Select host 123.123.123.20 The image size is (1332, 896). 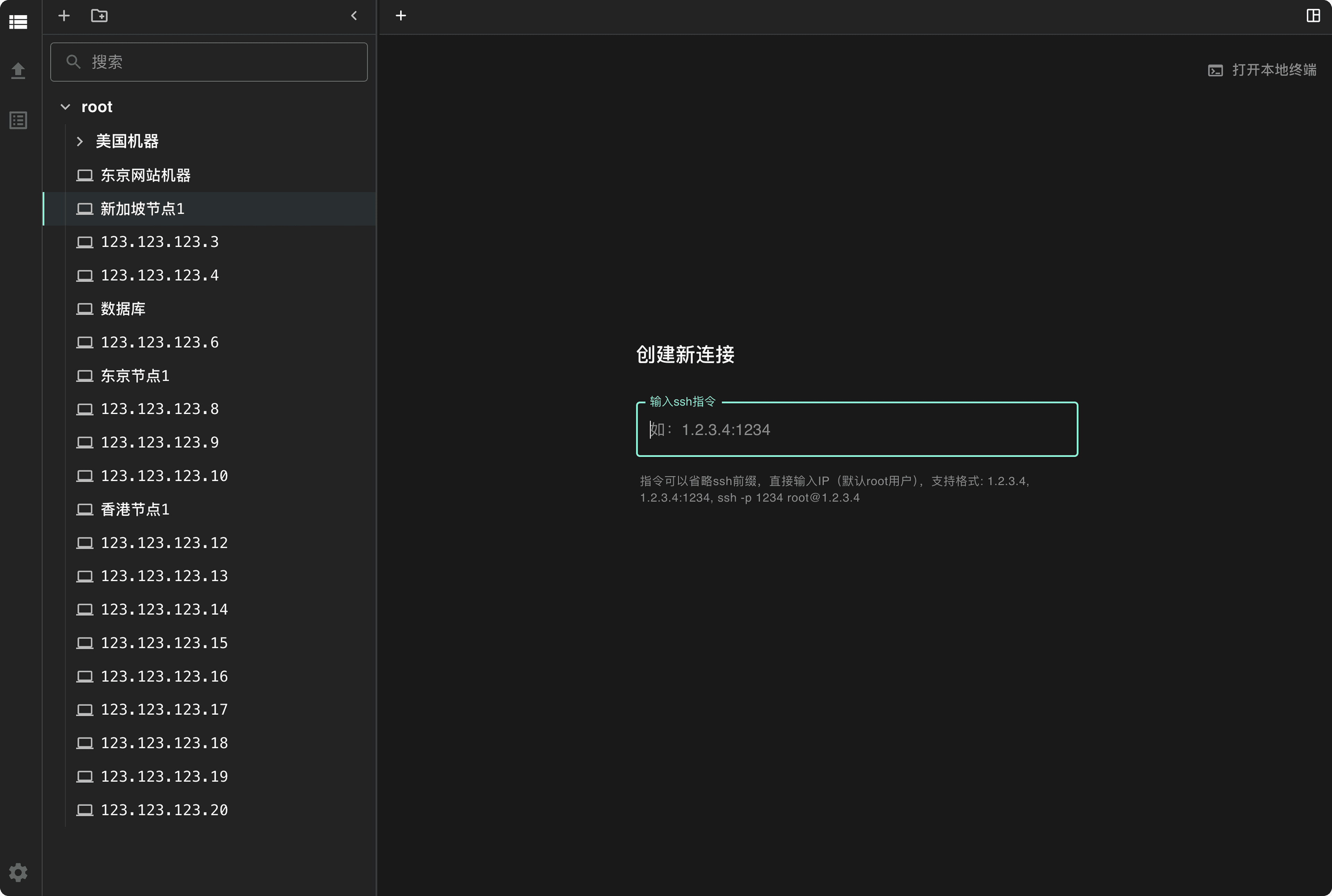209,810
